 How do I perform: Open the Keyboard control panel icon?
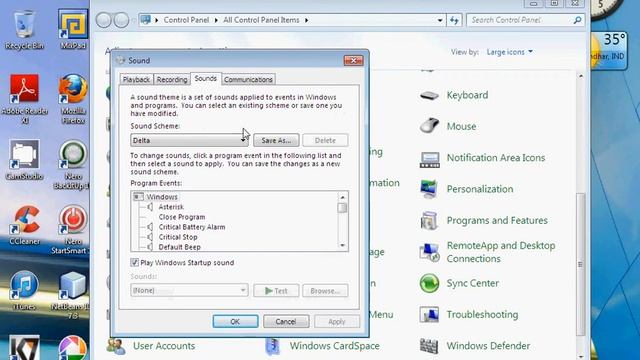(x=429, y=96)
